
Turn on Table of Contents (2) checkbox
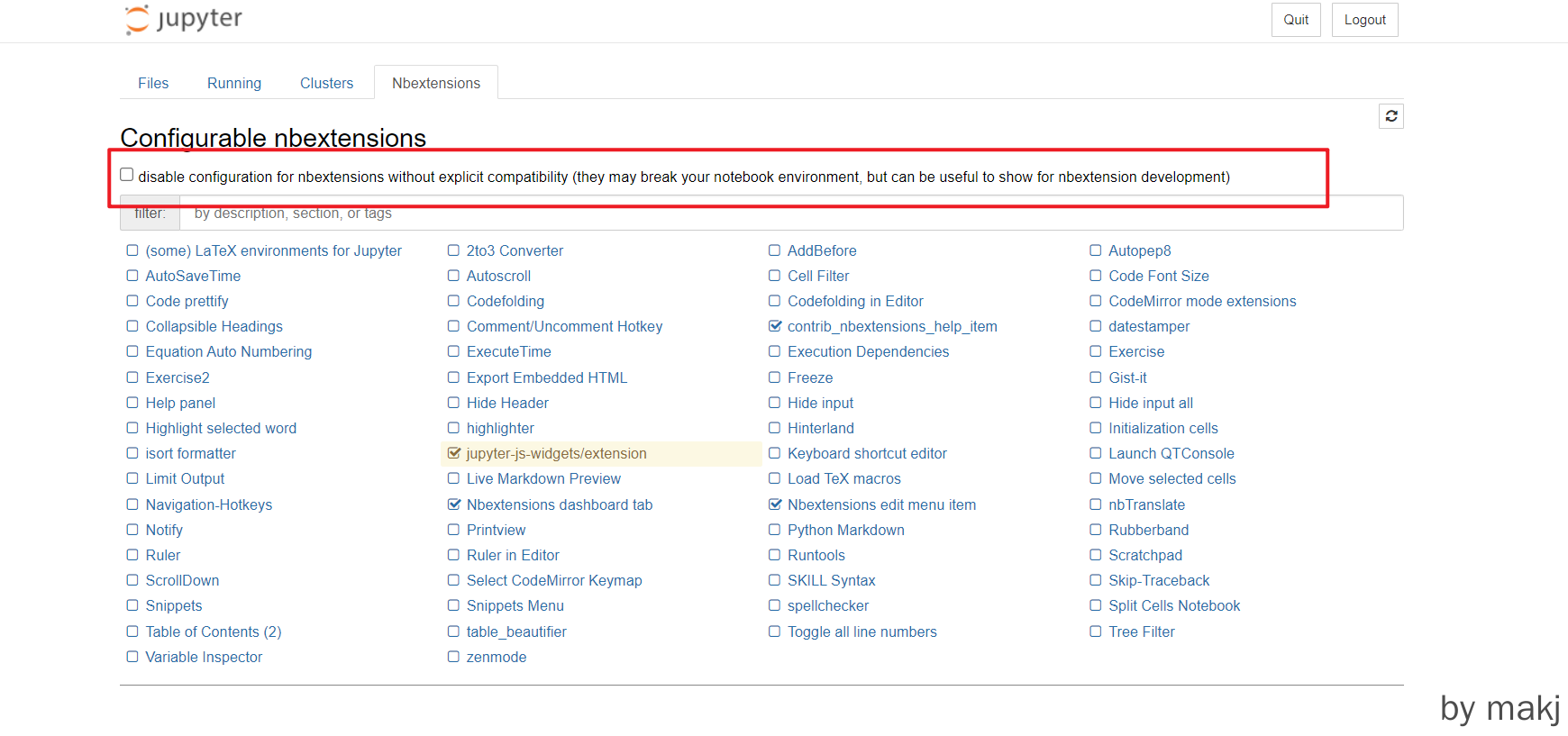tap(132, 632)
